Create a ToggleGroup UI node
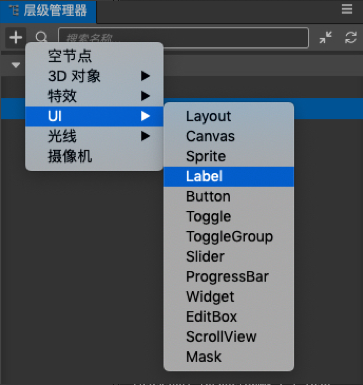The image size is (363, 385). tap(229, 237)
